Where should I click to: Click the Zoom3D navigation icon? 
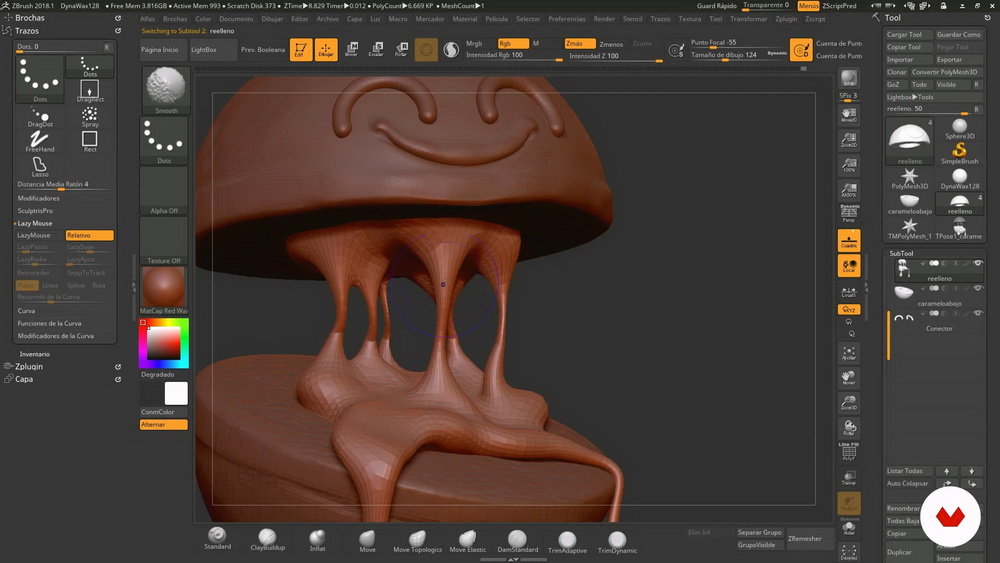849,402
